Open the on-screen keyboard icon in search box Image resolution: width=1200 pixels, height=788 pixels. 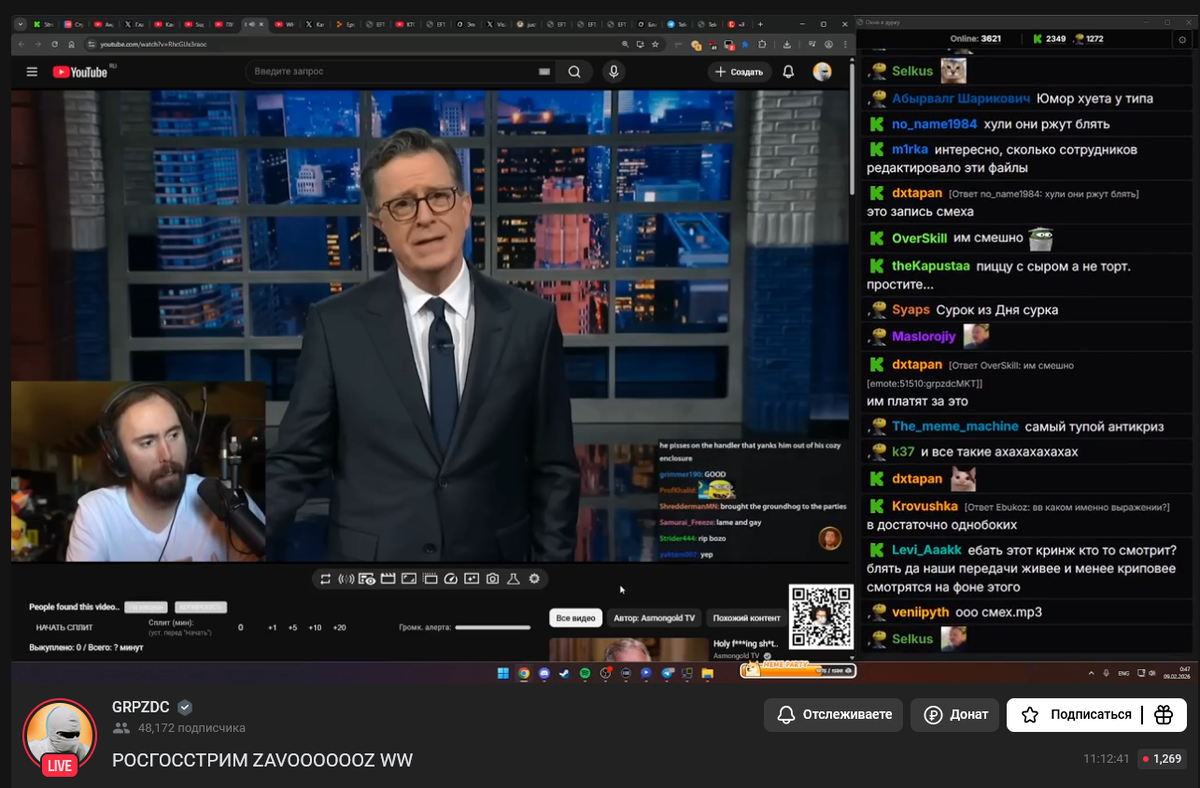click(x=544, y=72)
